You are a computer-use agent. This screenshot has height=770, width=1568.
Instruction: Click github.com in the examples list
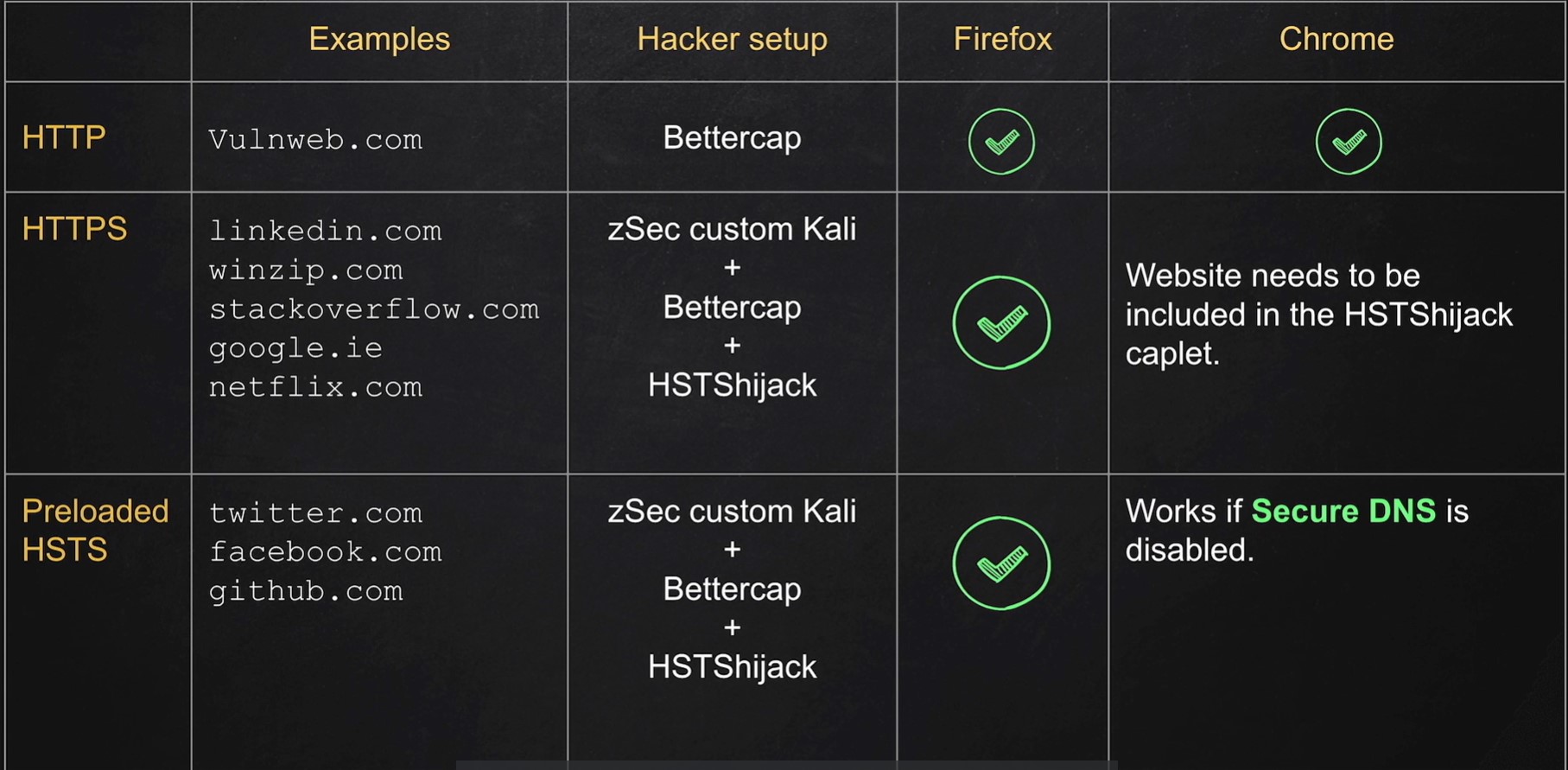[306, 591]
